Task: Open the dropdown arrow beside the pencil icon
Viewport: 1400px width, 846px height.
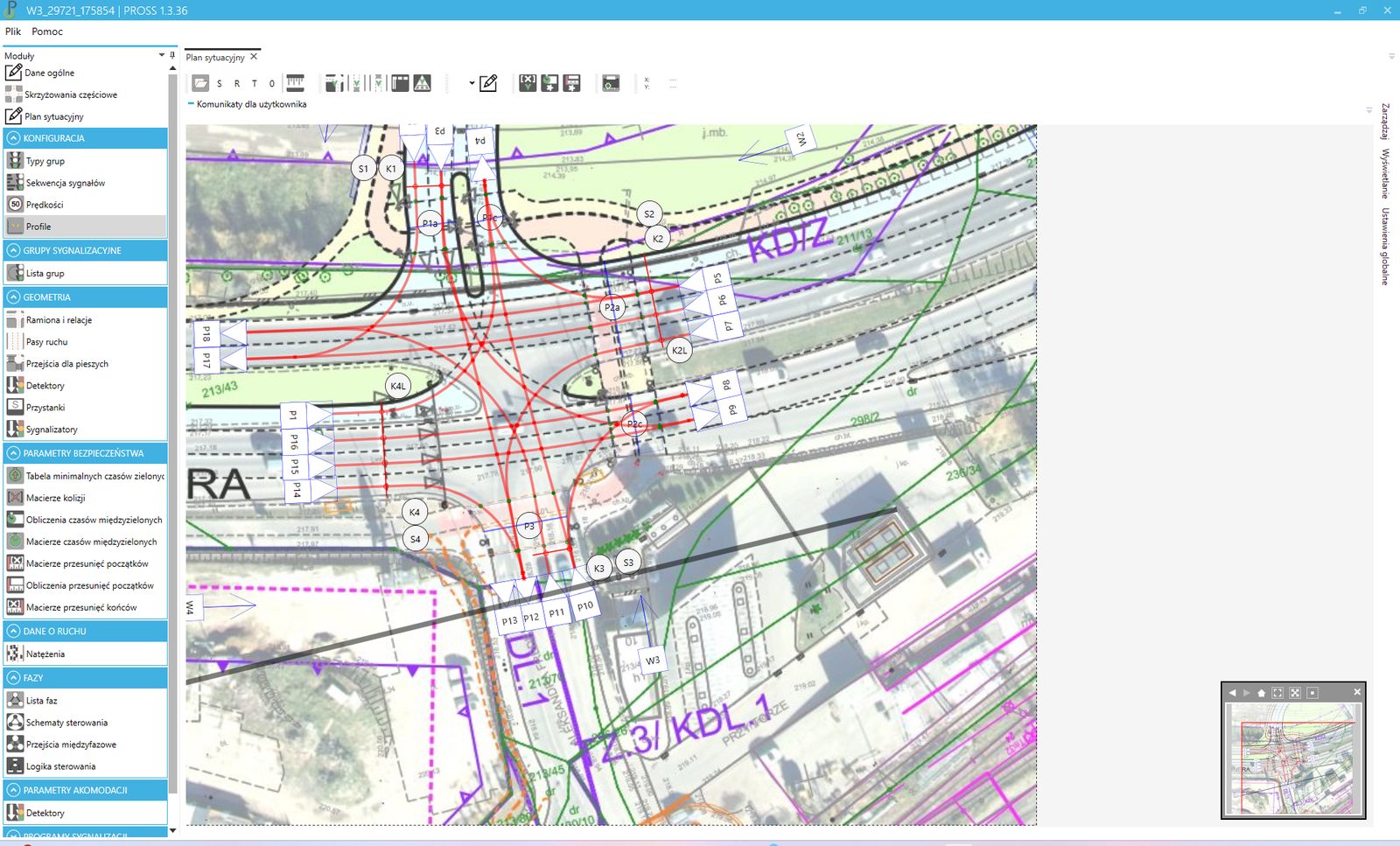Action: [x=472, y=84]
